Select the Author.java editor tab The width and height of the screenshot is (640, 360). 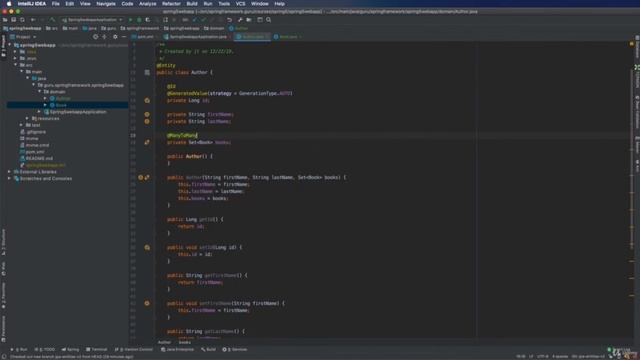pos(252,37)
